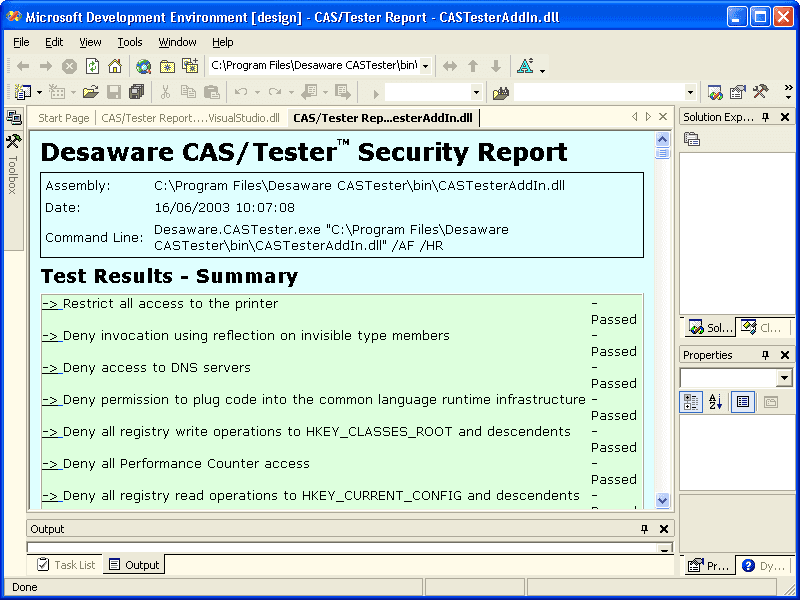Click the Next topic down arrow

[x=496, y=66]
